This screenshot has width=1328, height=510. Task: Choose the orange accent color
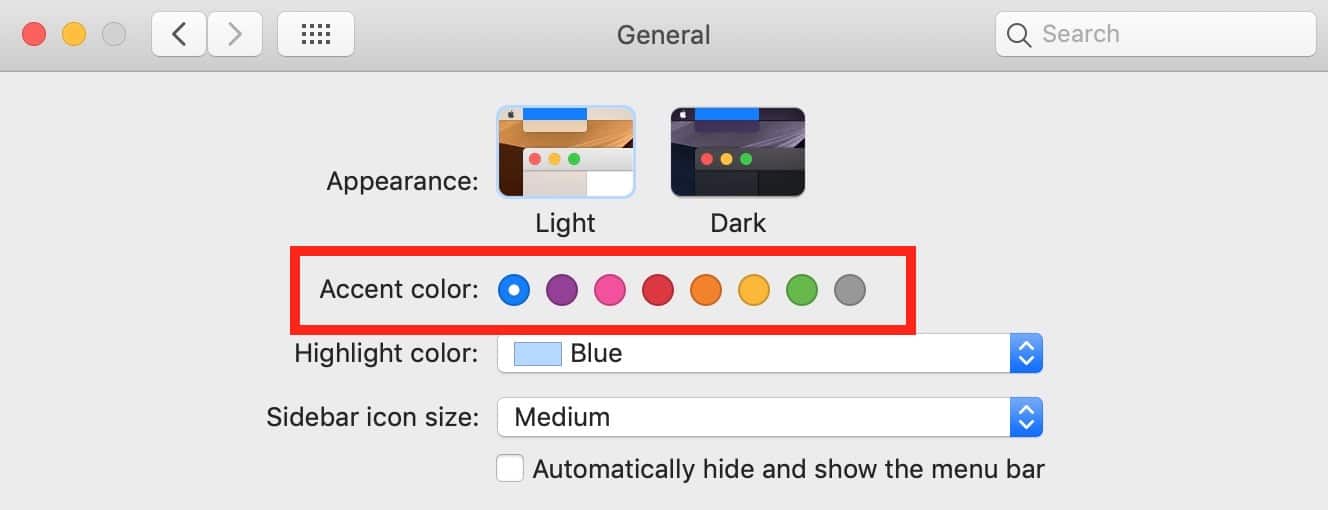tap(706, 291)
